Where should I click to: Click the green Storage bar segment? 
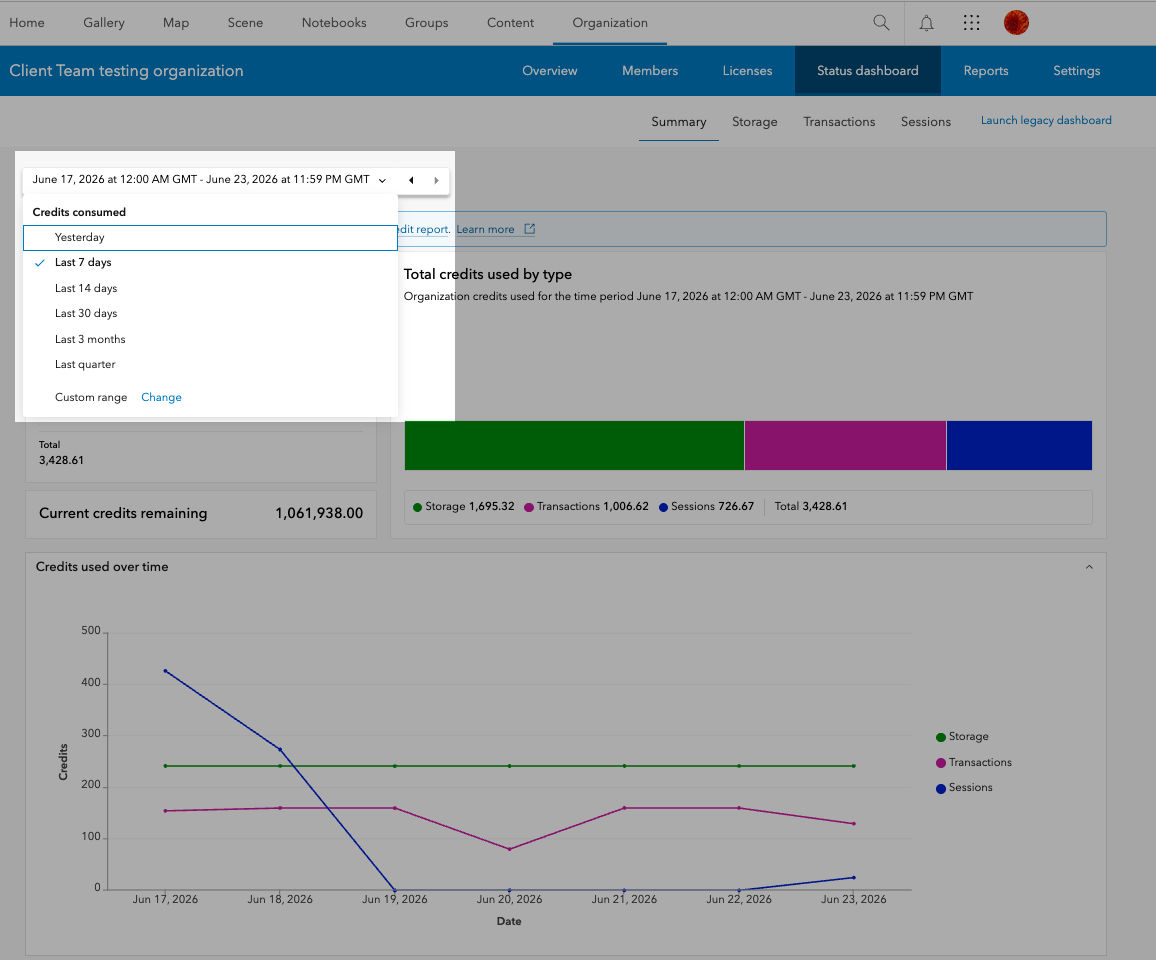point(574,445)
